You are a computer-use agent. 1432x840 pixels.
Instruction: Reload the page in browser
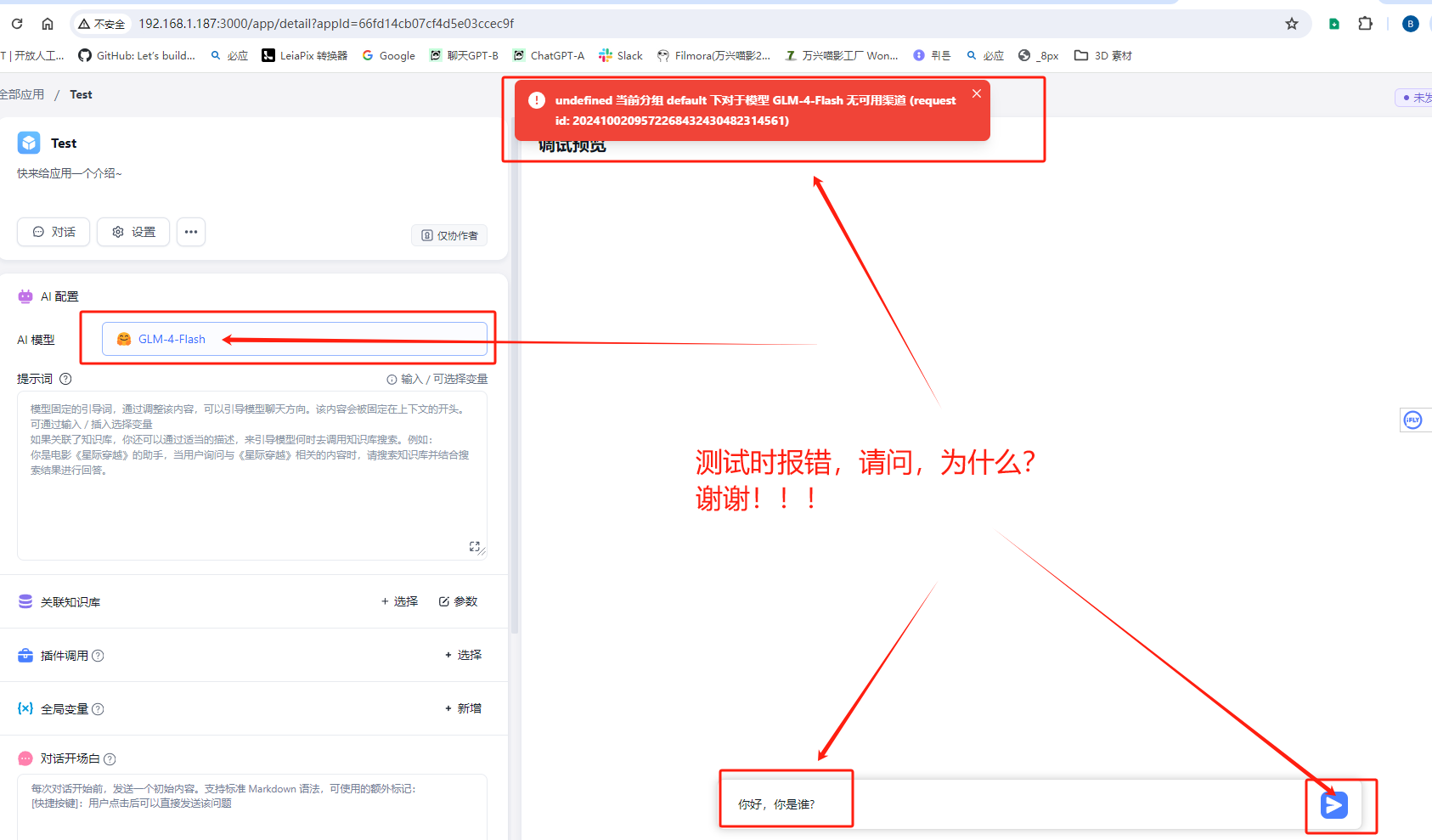coord(17,24)
